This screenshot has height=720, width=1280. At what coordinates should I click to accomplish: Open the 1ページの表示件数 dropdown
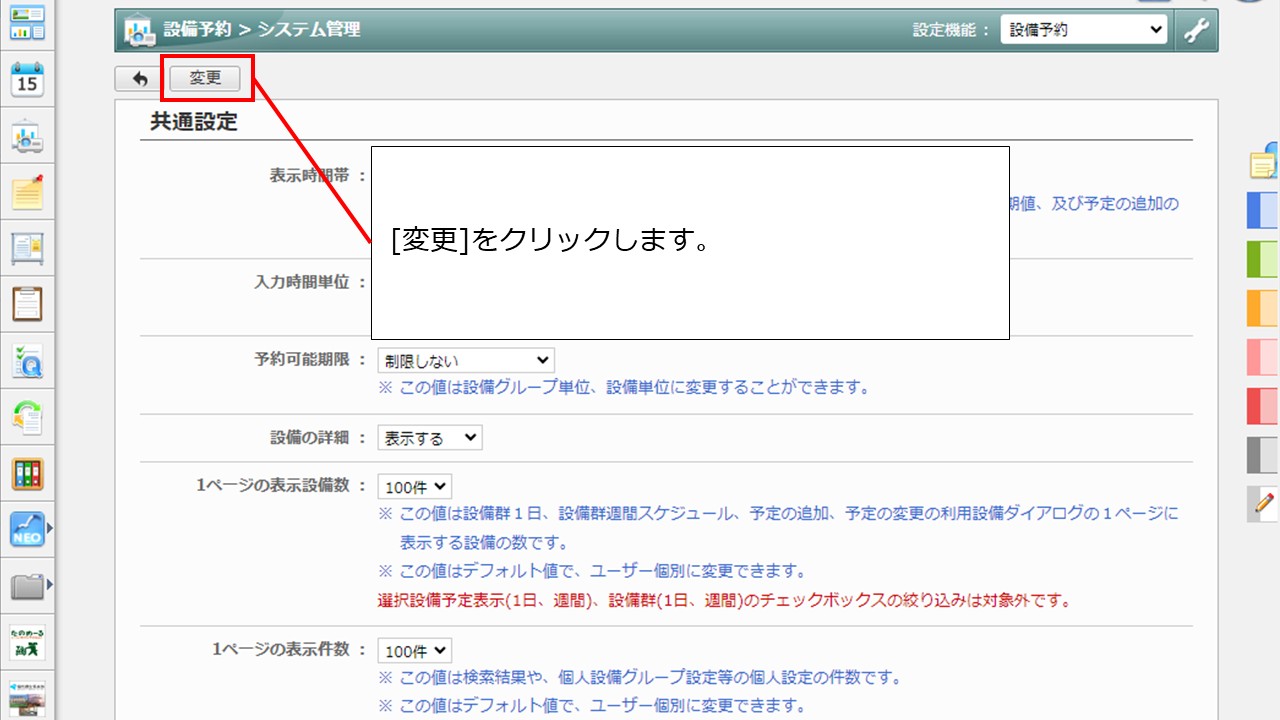414,651
